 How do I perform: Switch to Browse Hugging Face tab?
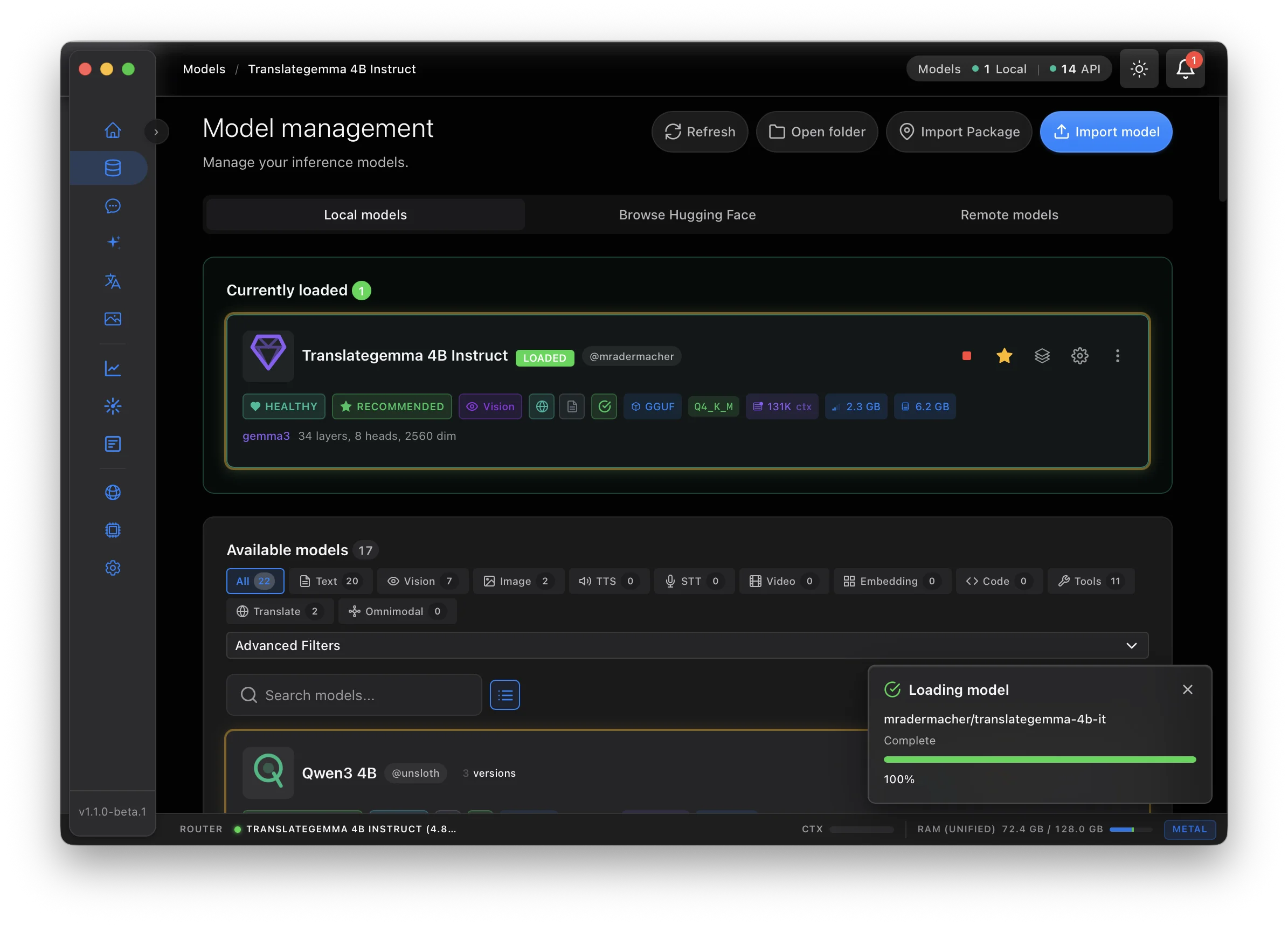pos(687,215)
